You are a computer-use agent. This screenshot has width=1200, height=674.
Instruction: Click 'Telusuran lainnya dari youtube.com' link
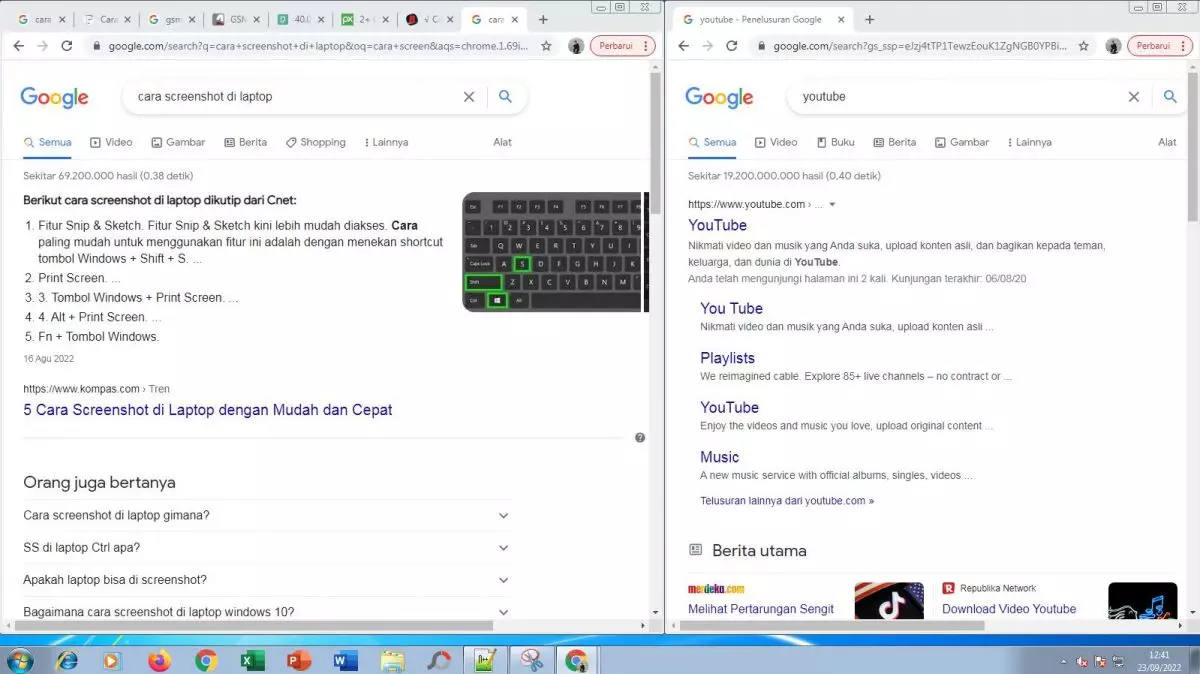787,501
